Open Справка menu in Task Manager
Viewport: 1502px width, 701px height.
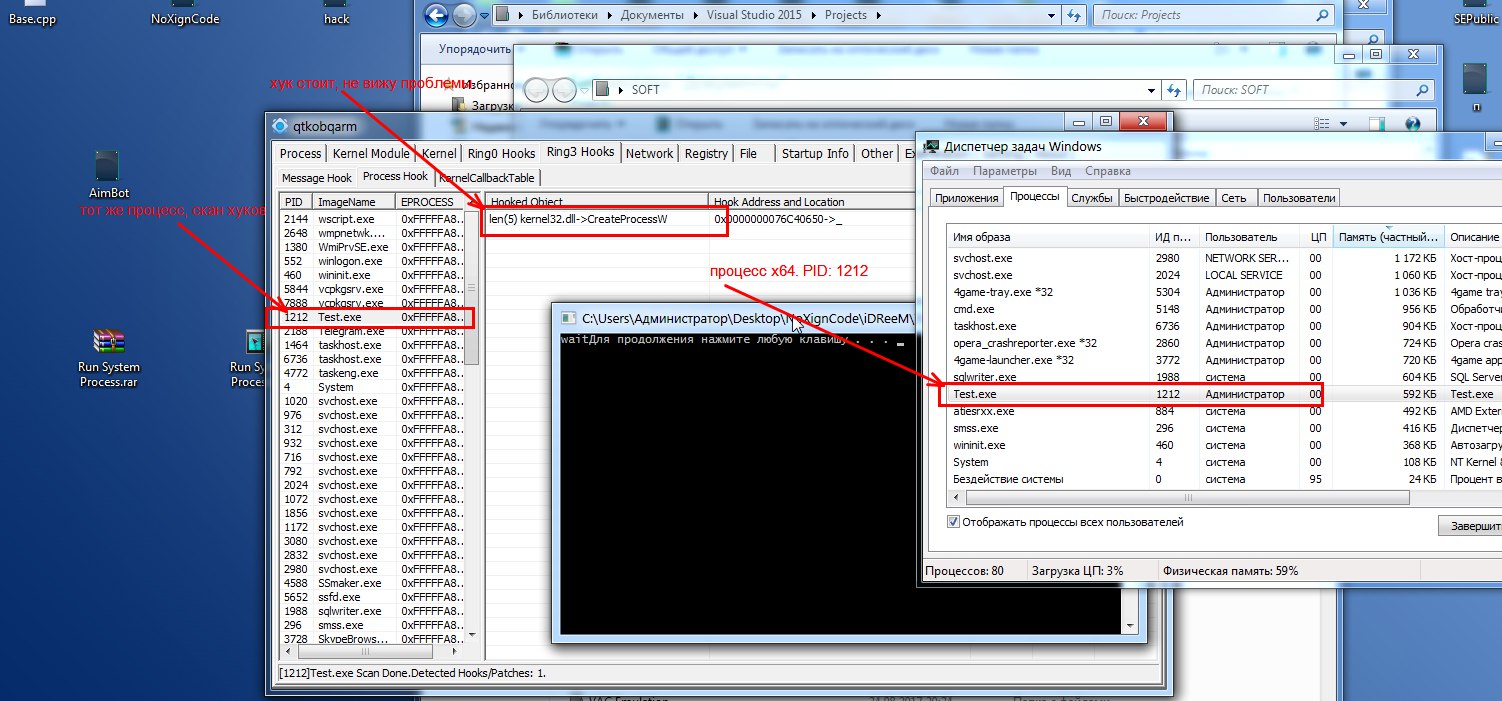[x=1107, y=171]
